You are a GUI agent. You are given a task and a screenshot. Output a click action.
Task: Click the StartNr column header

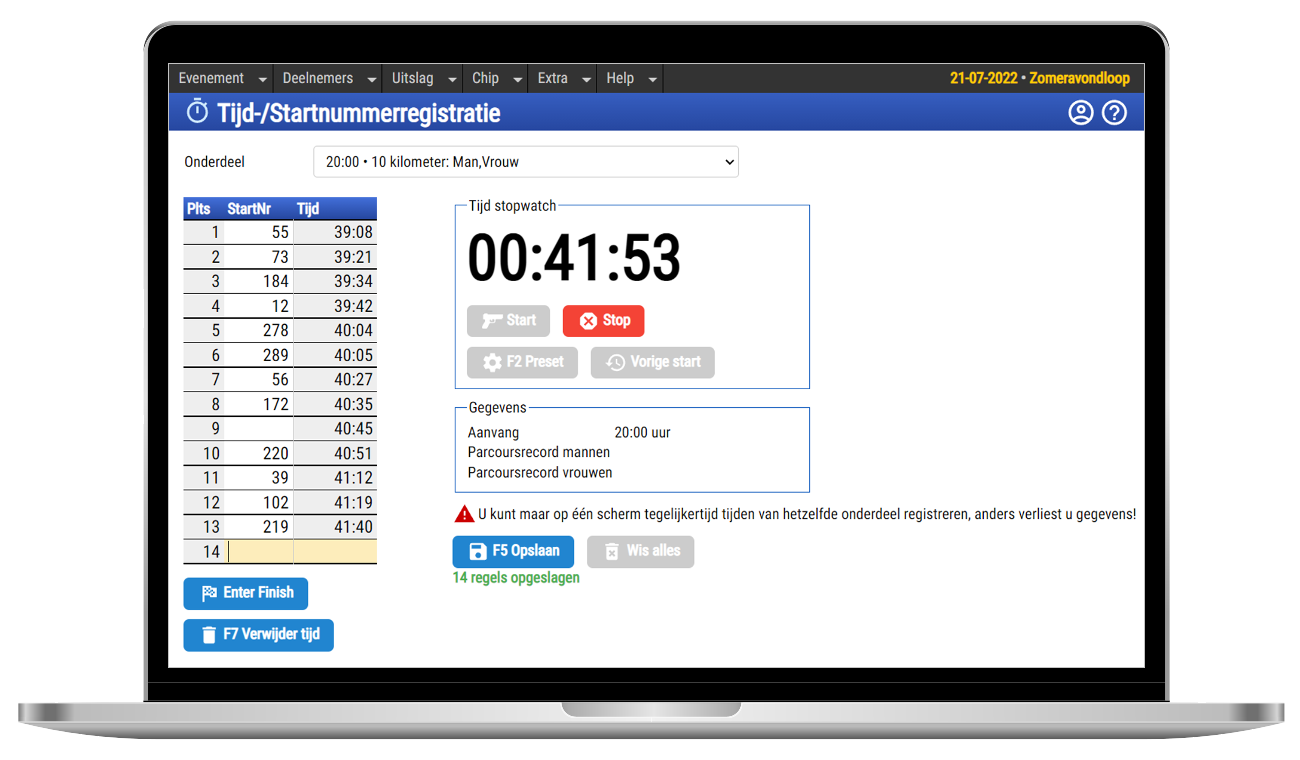pyautogui.click(x=249, y=209)
